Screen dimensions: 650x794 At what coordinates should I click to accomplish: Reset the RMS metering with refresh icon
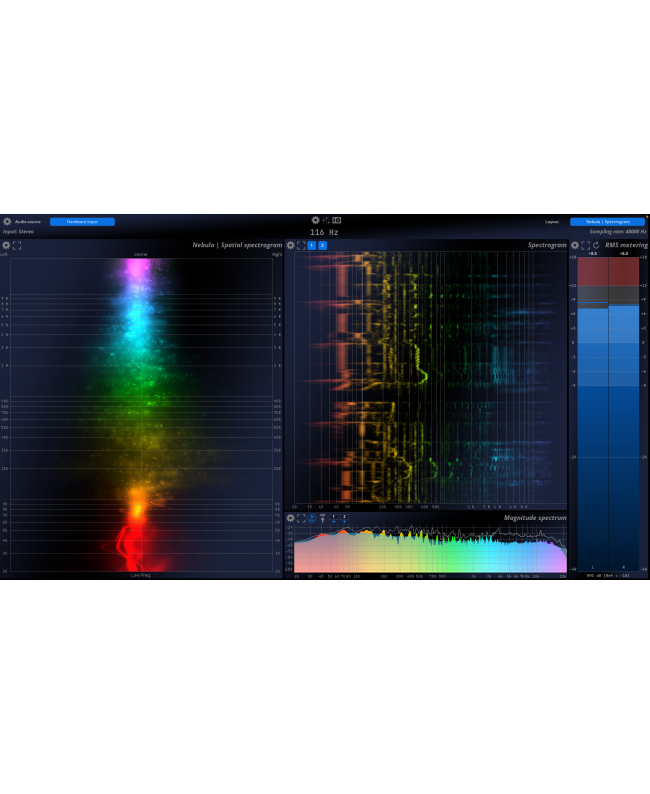coord(596,245)
